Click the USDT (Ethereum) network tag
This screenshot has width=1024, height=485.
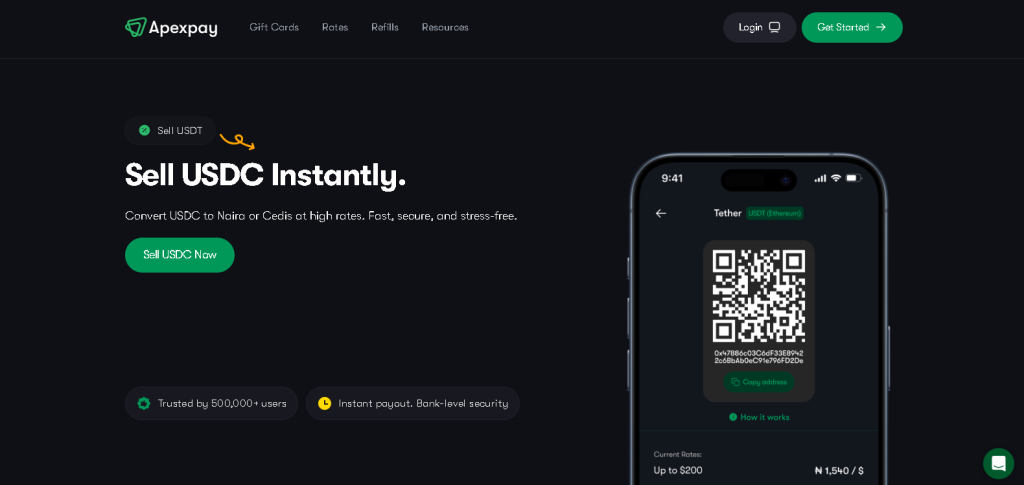point(775,213)
